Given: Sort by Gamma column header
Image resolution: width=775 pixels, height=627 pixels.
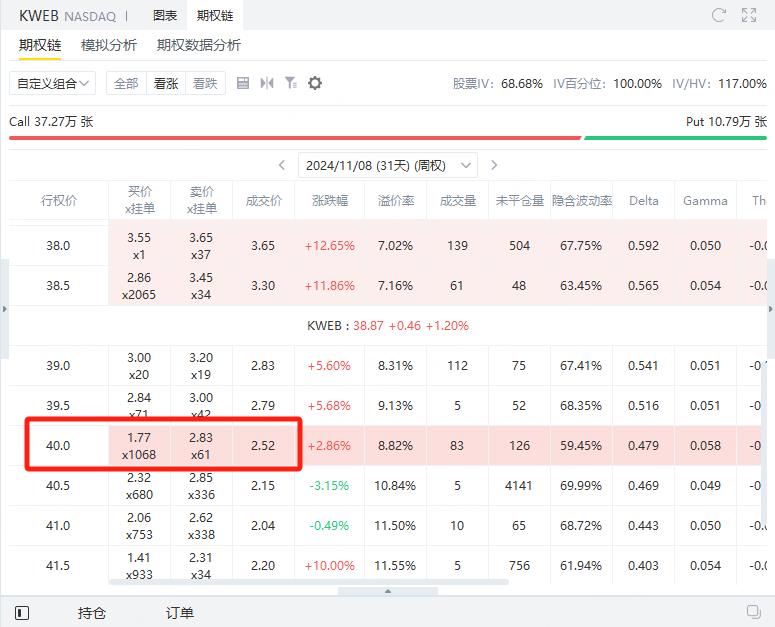Looking at the screenshot, I should [x=705, y=201].
